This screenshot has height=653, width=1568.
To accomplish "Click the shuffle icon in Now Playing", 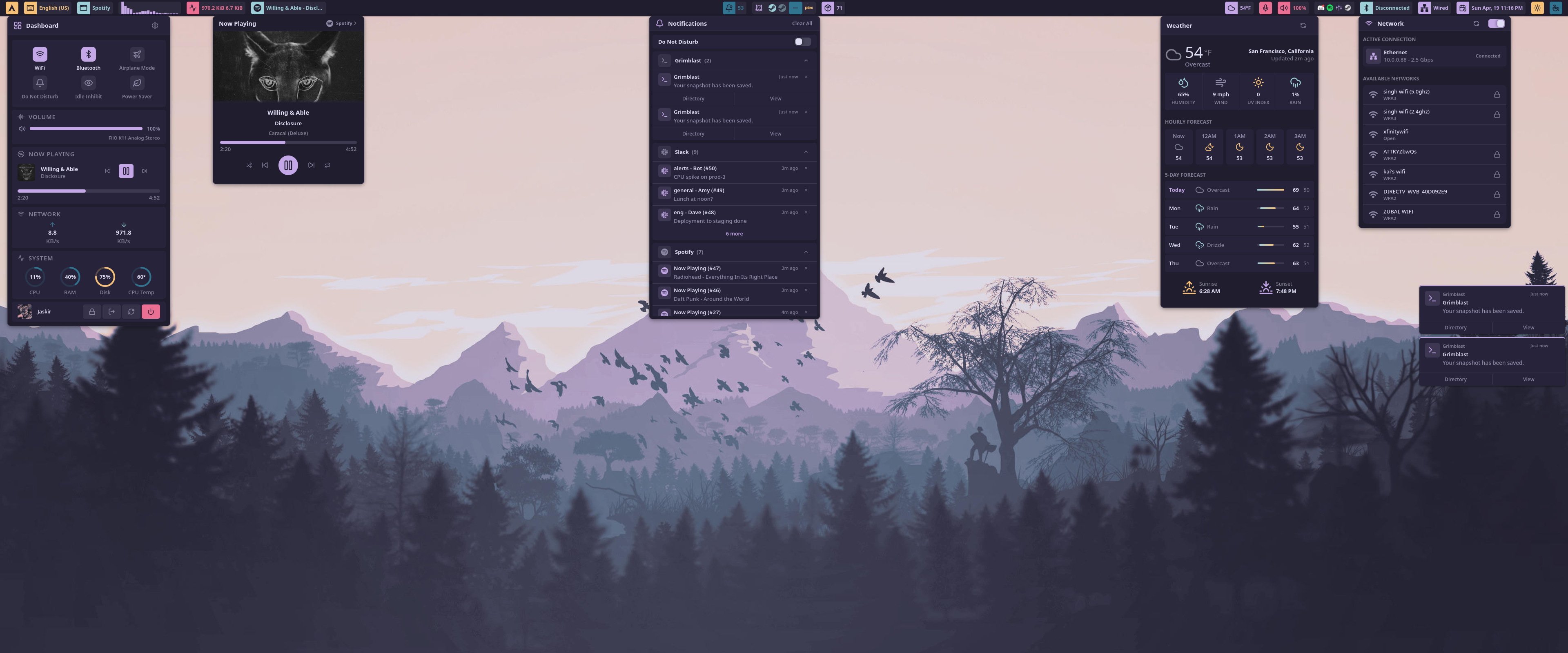I will (249, 165).
